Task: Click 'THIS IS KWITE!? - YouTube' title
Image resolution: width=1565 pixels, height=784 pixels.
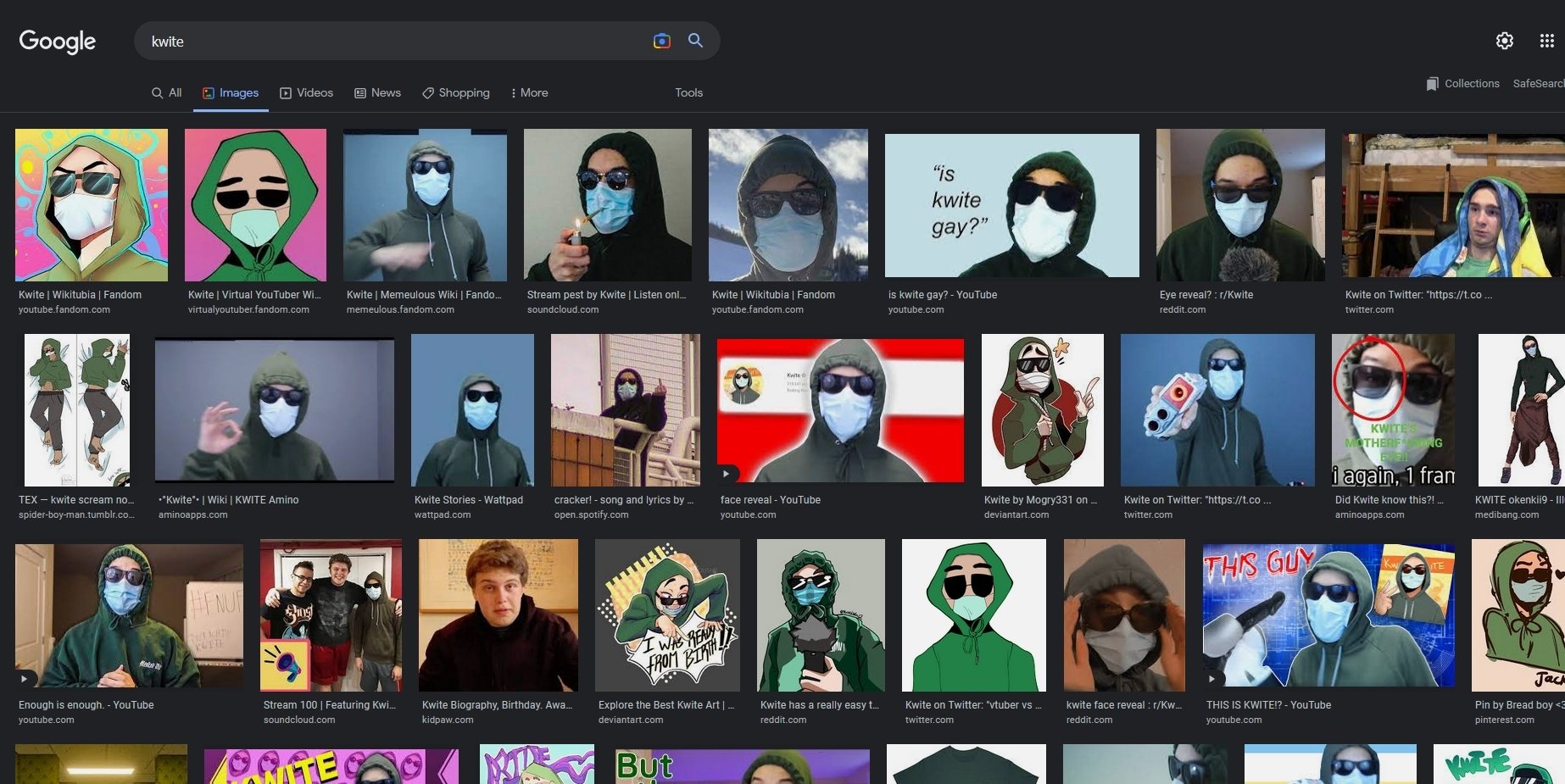Action: tap(1268, 705)
